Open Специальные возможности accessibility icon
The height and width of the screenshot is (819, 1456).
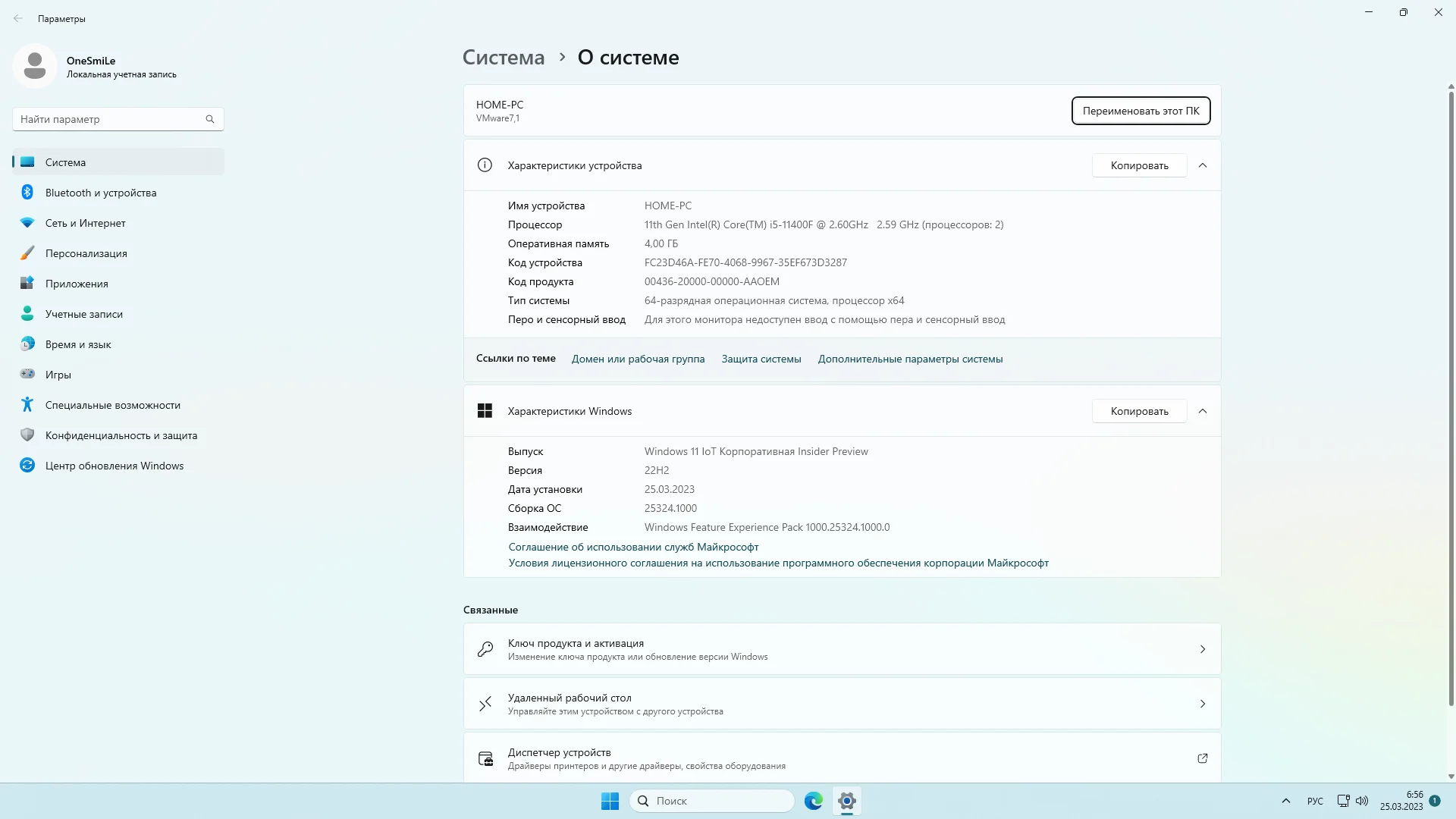point(27,405)
